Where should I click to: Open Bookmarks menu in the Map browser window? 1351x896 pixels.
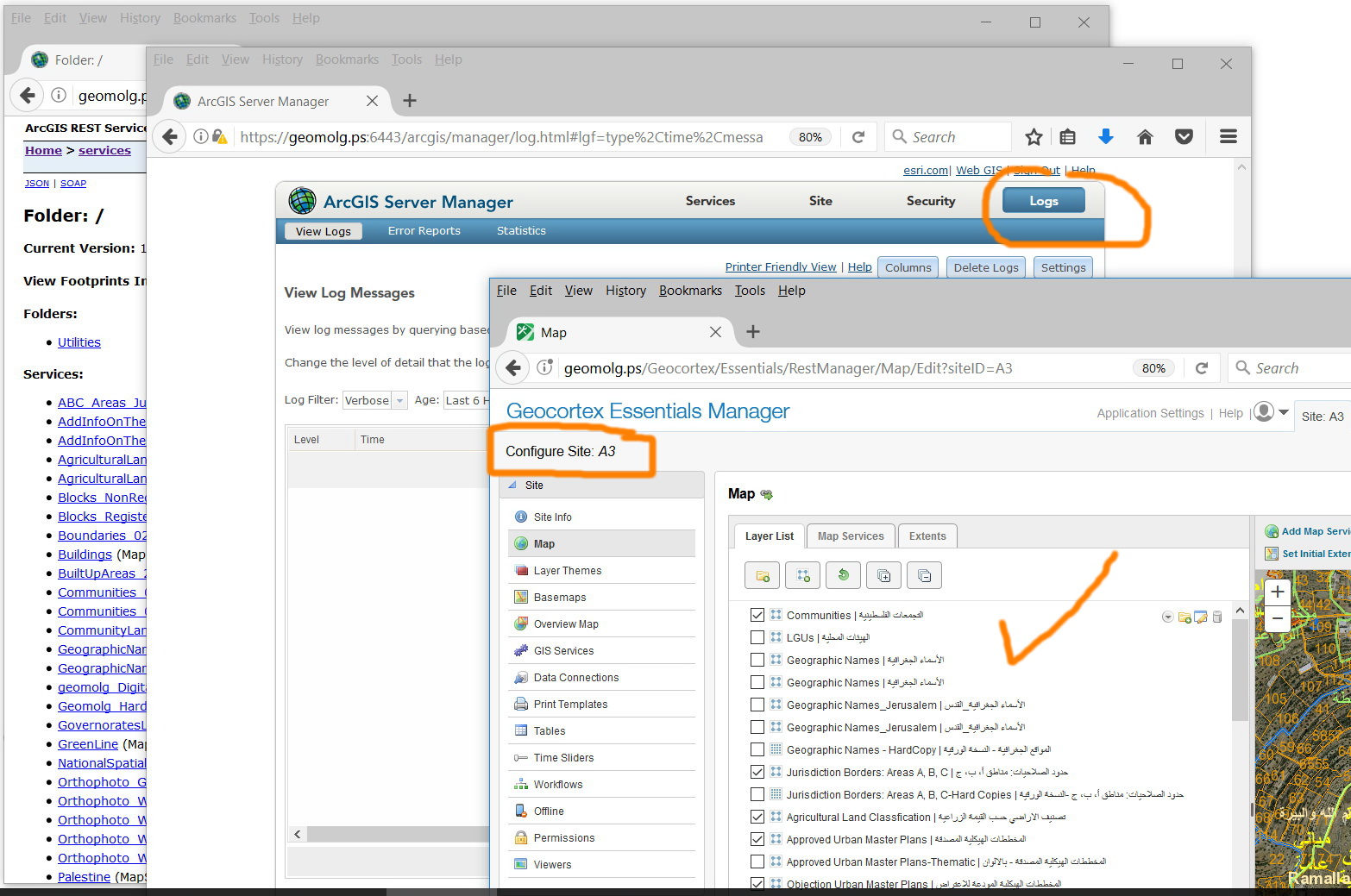pos(690,291)
